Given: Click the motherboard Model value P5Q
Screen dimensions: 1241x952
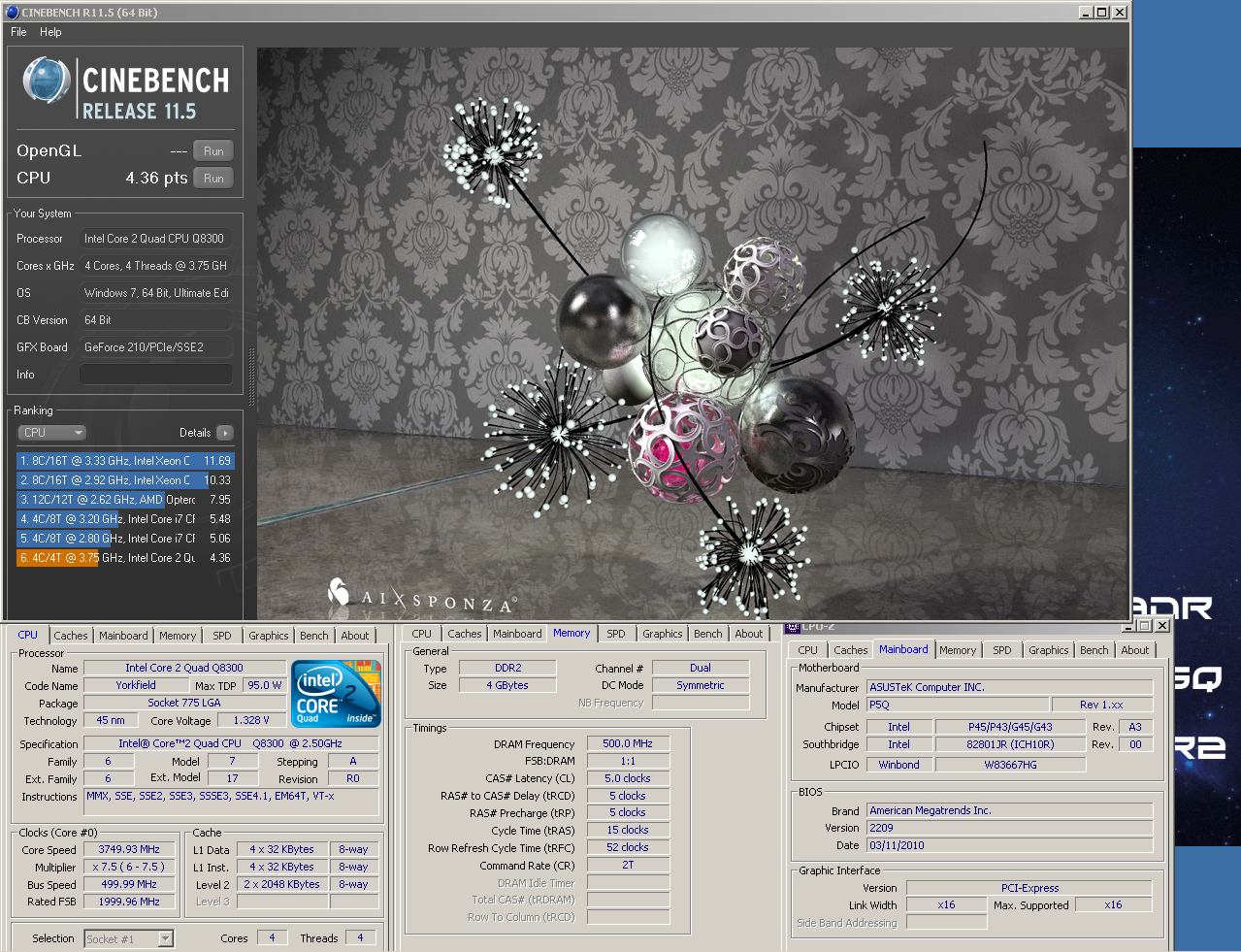Looking at the screenshot, I should (958, 705).
